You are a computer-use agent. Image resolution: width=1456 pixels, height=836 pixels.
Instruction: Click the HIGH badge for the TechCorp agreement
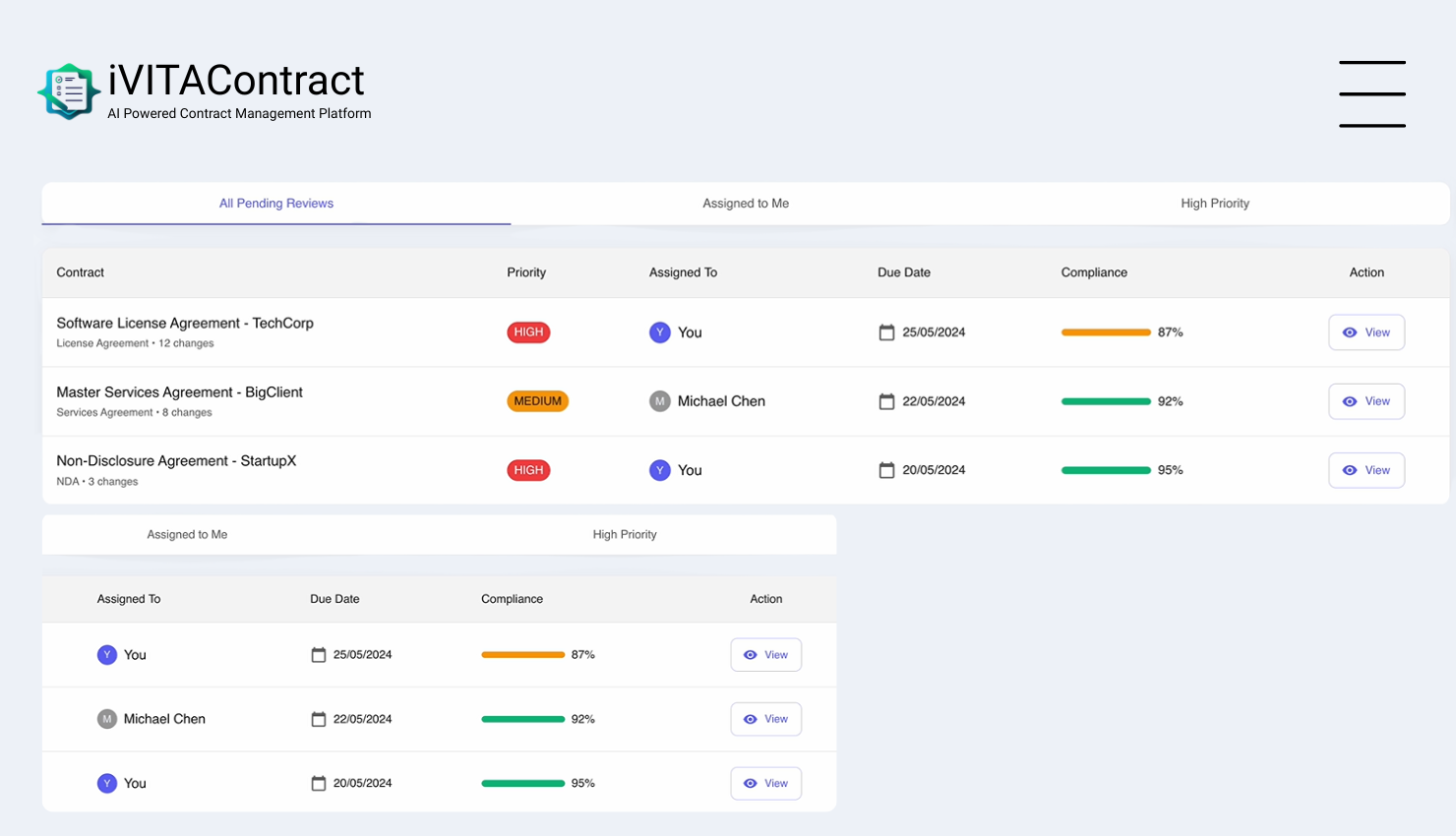click(x=528, y=332)
